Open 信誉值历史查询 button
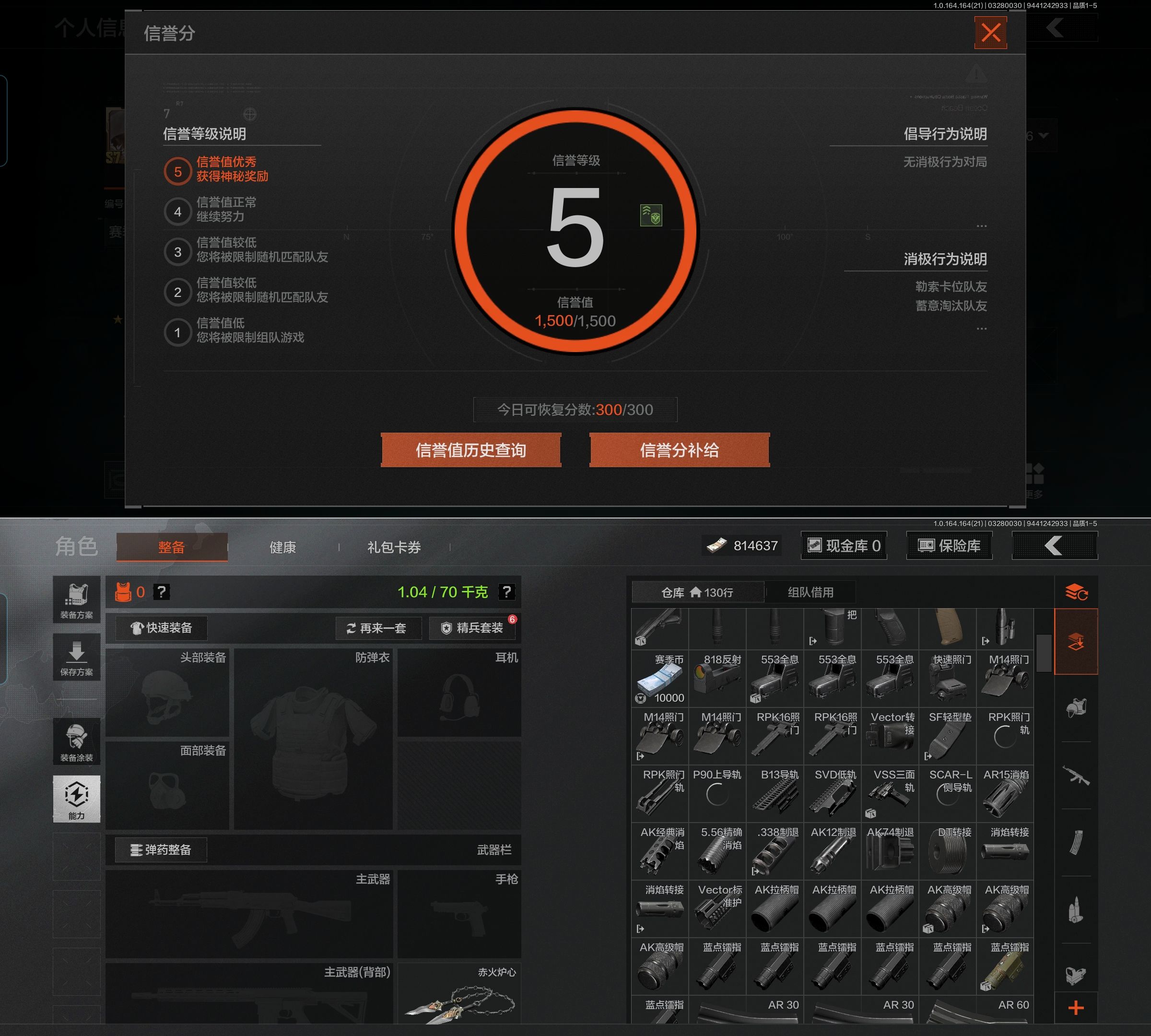Image resolution: width=1151 pixels, height=1036 pixels. click(x=471, y=450)
